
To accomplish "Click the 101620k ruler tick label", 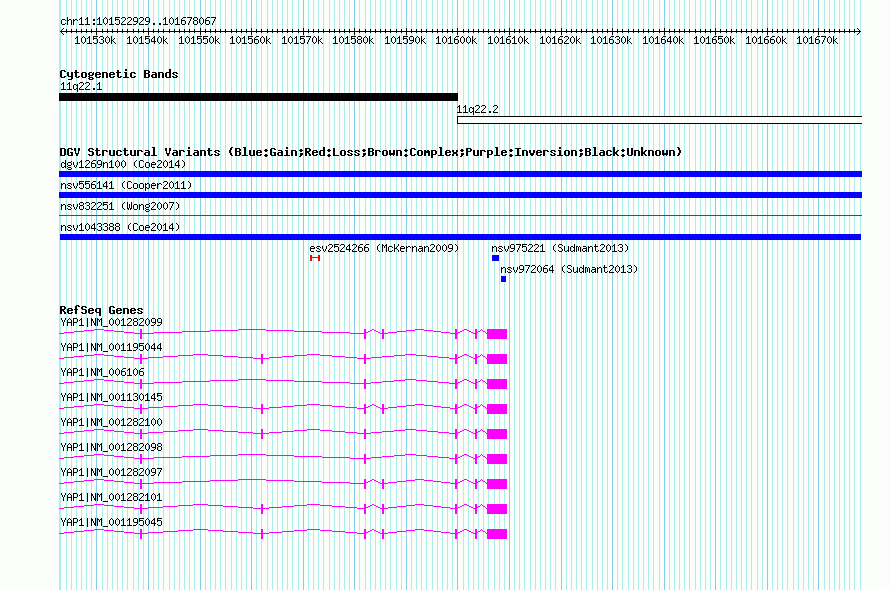I will pyautogui.click(x=560, y=40).
